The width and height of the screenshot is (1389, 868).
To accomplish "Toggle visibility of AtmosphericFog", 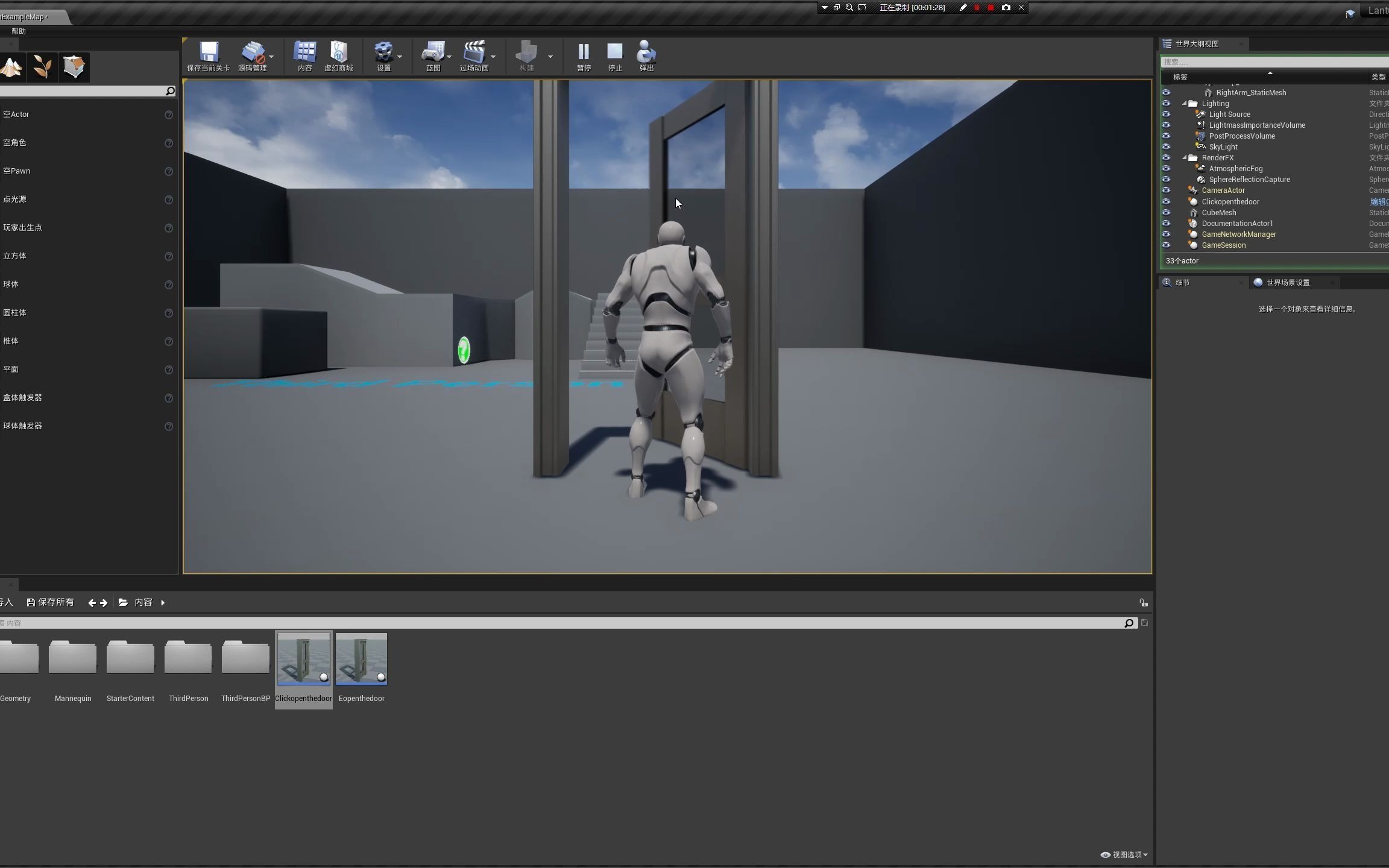I will 1167,168.
